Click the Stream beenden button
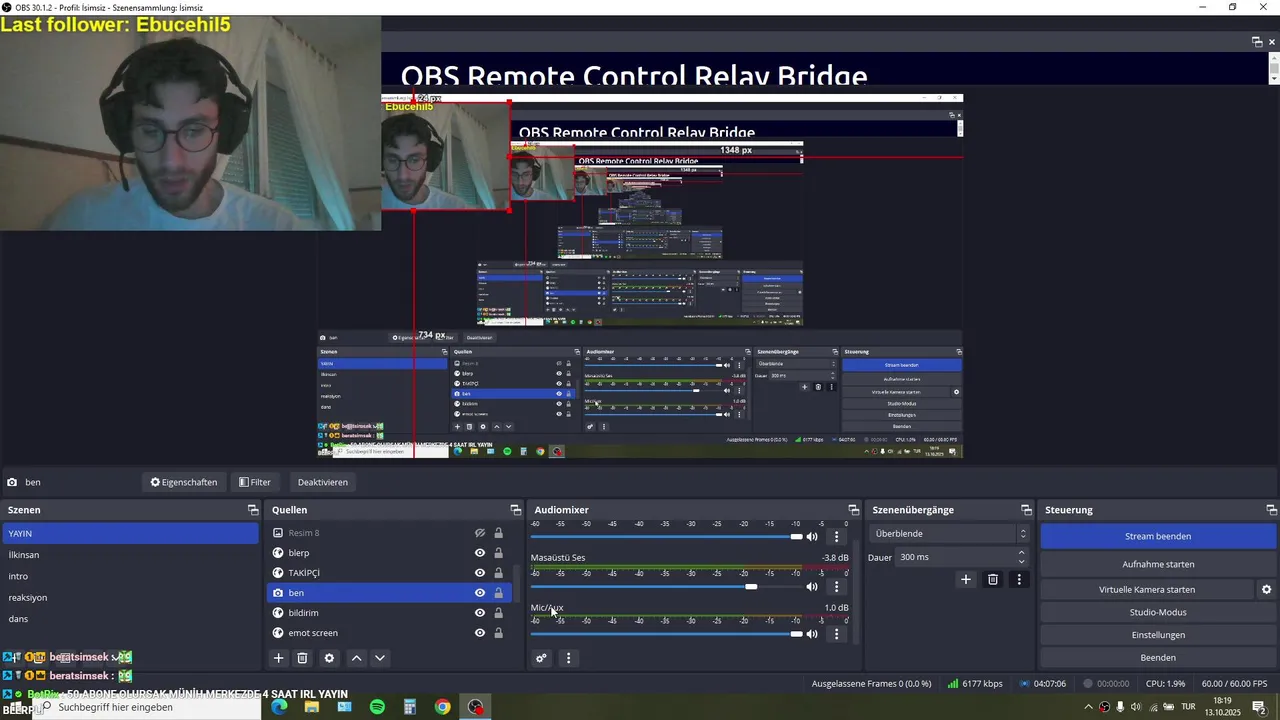The width and height of the screenshot is (1280, 720). point(1158,536)
